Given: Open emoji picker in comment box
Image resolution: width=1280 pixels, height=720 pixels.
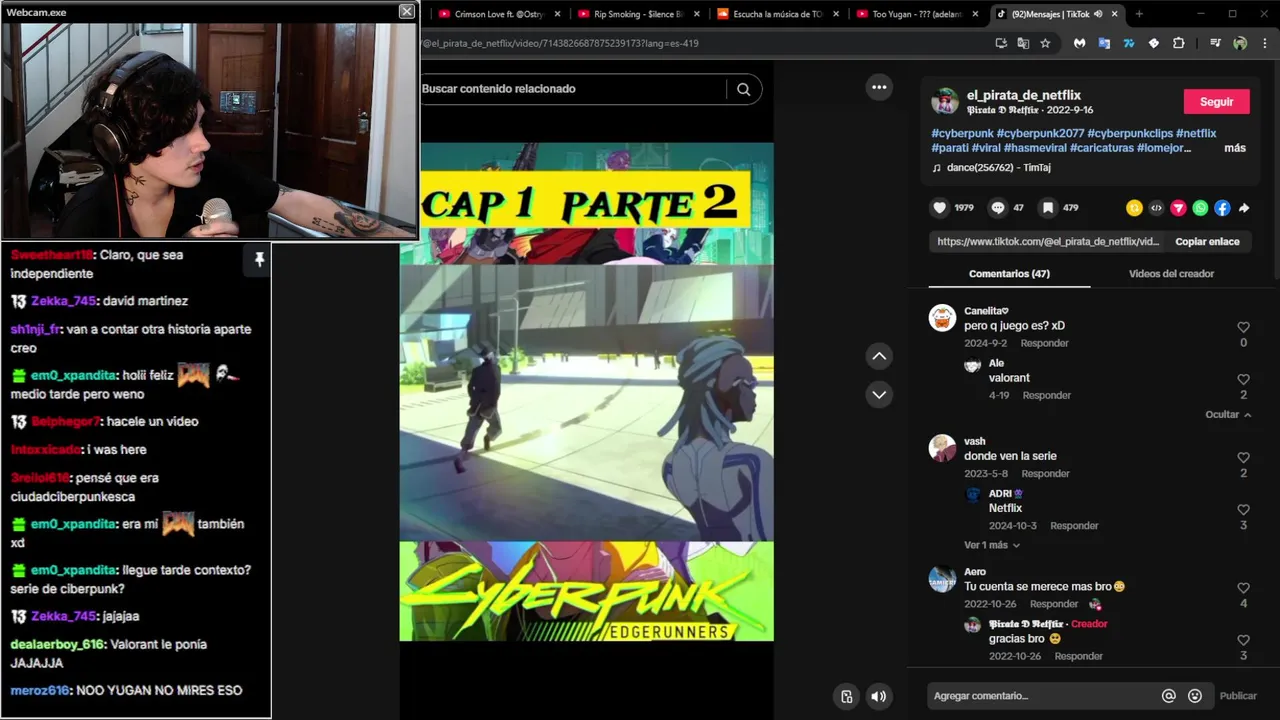Looking at the screenshot, I should (x=1195, y=696).
